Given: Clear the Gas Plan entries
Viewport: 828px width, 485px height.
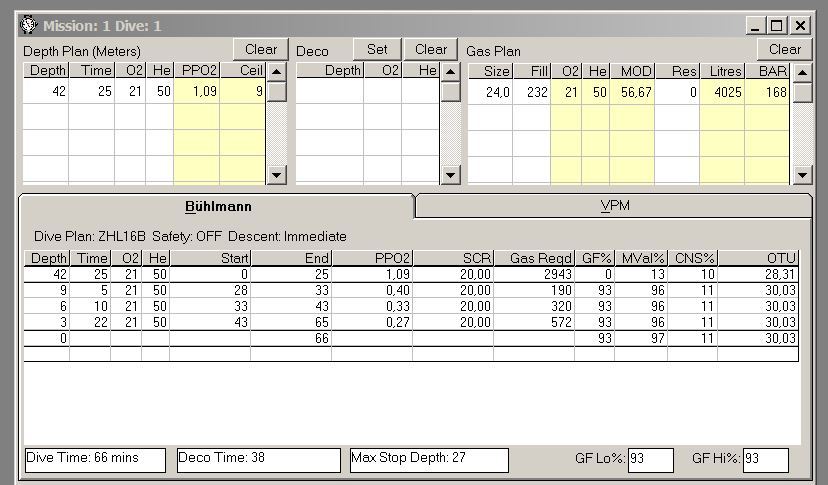Looking at the screenshot, I should [x=784, y=49].
